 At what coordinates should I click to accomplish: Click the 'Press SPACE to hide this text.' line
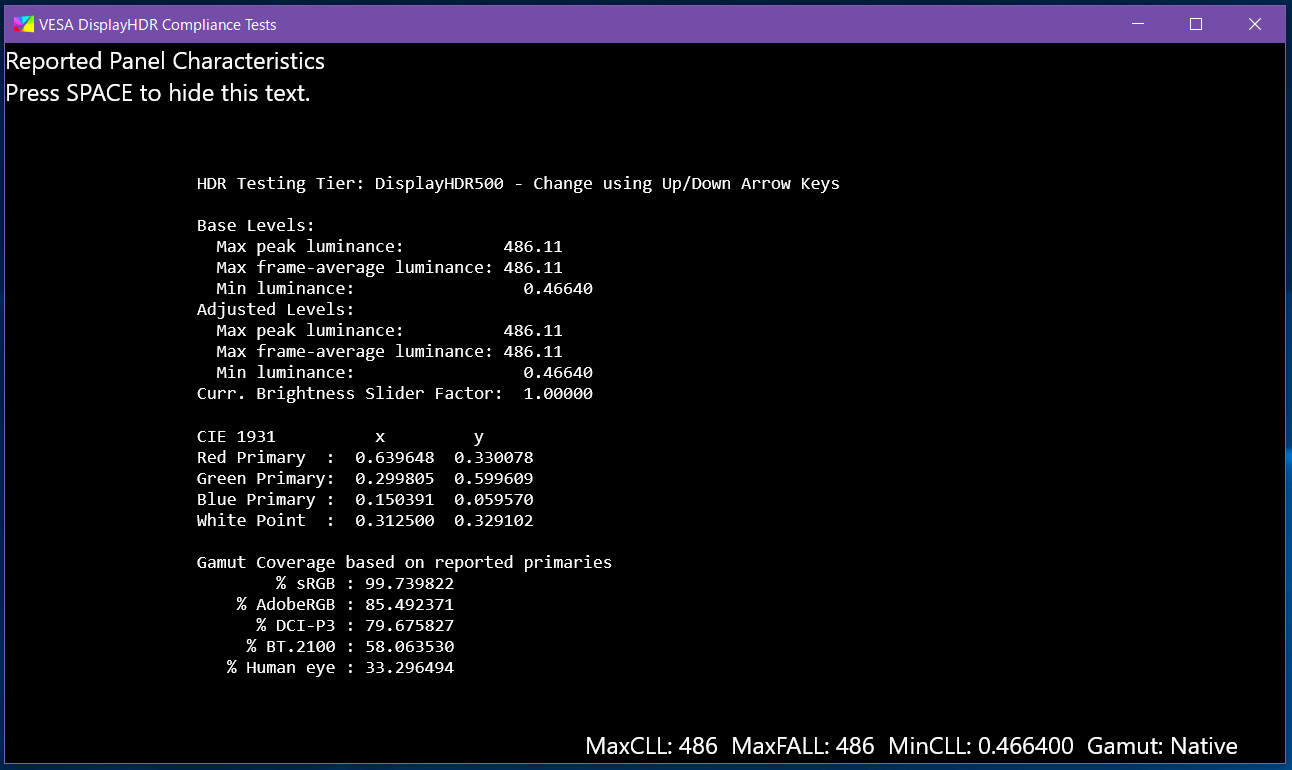coord(158,93)
